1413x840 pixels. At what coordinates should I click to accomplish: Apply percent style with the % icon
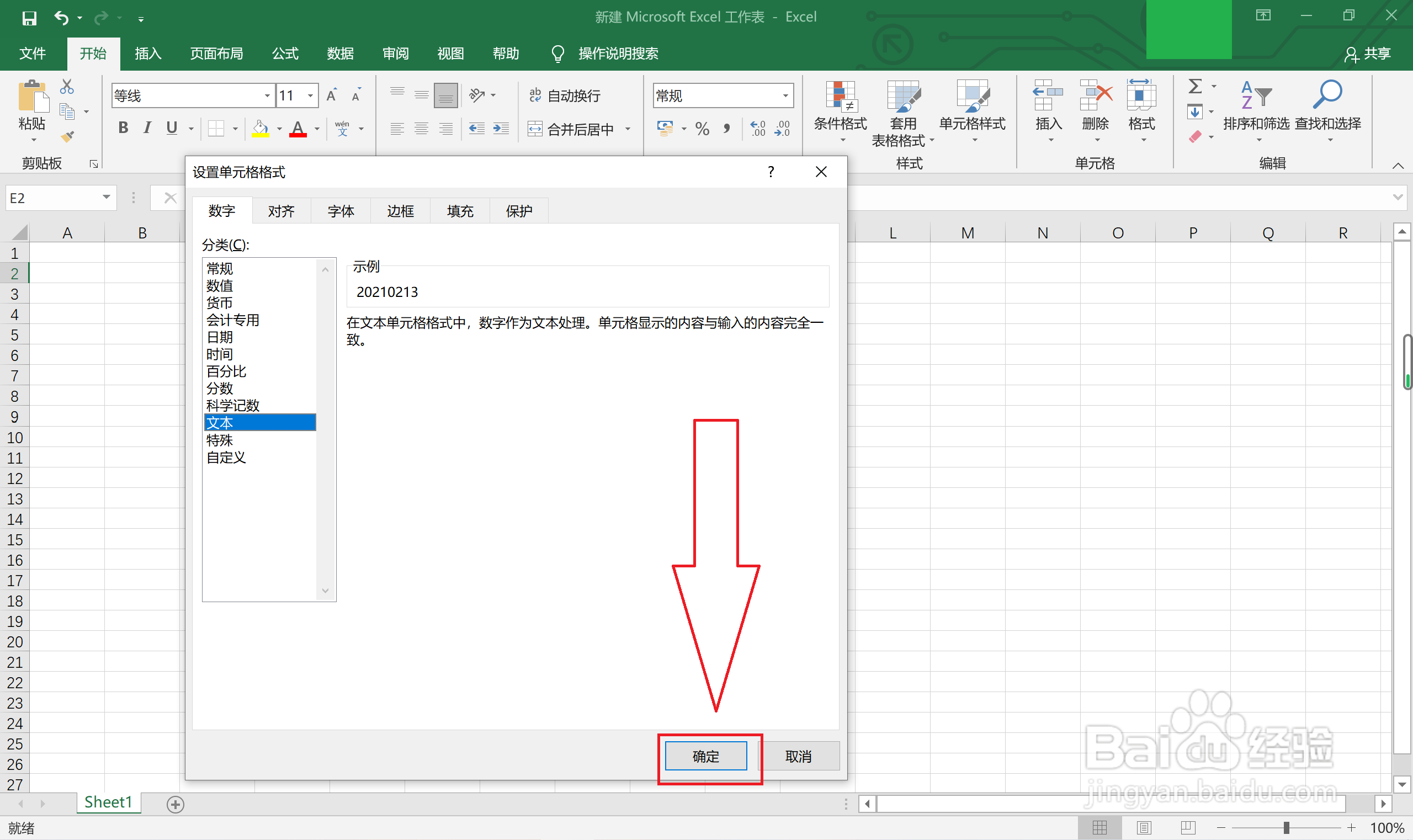(x=702, y=129)
